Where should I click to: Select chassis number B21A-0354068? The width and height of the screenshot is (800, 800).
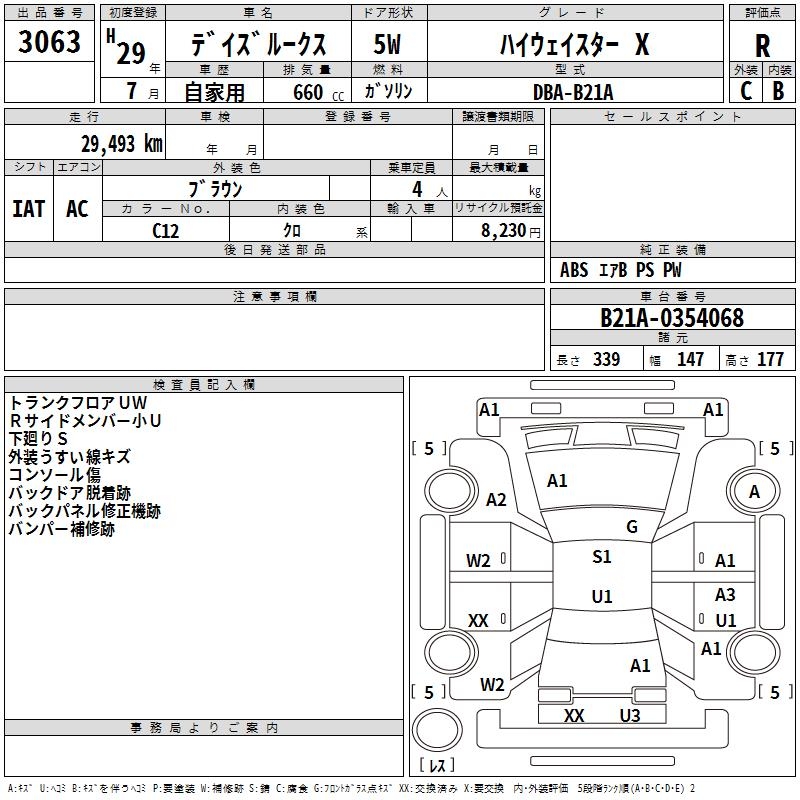[x=672, y=318]
